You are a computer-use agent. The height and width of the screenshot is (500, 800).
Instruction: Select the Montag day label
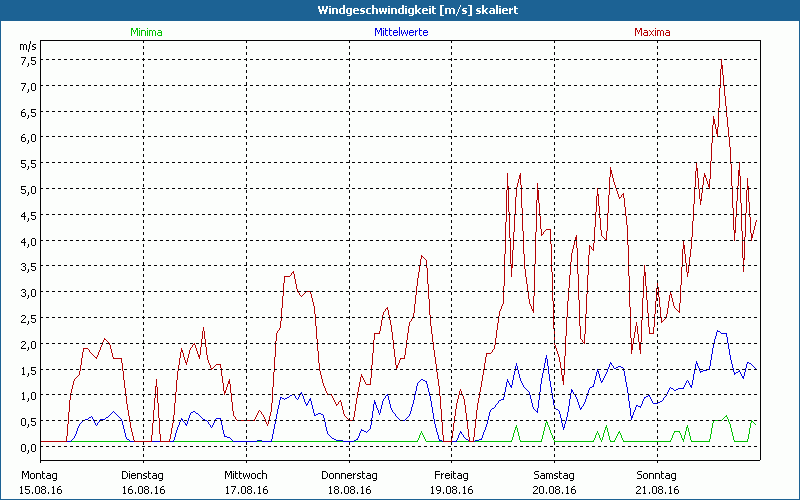[39, 475]
